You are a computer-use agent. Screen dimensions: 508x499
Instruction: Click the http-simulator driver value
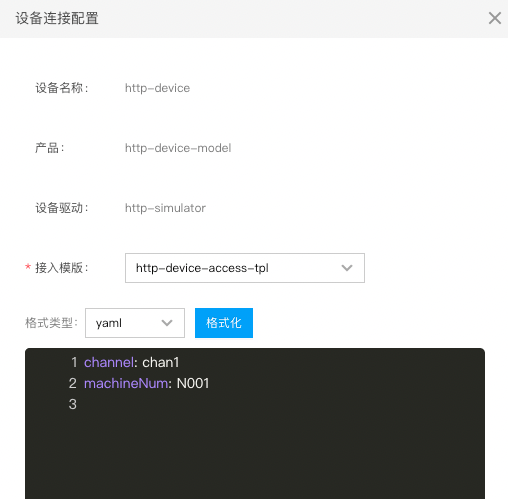click(165, 208)
